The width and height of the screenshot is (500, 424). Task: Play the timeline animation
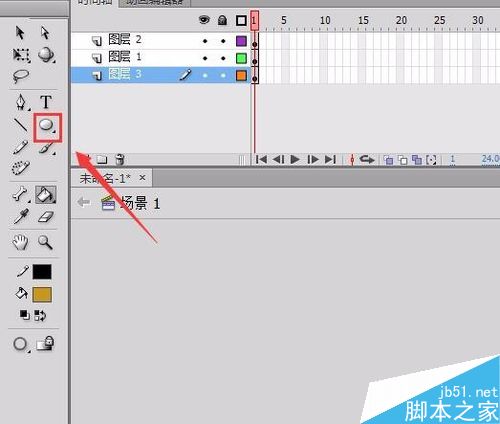tap(295, 160)
